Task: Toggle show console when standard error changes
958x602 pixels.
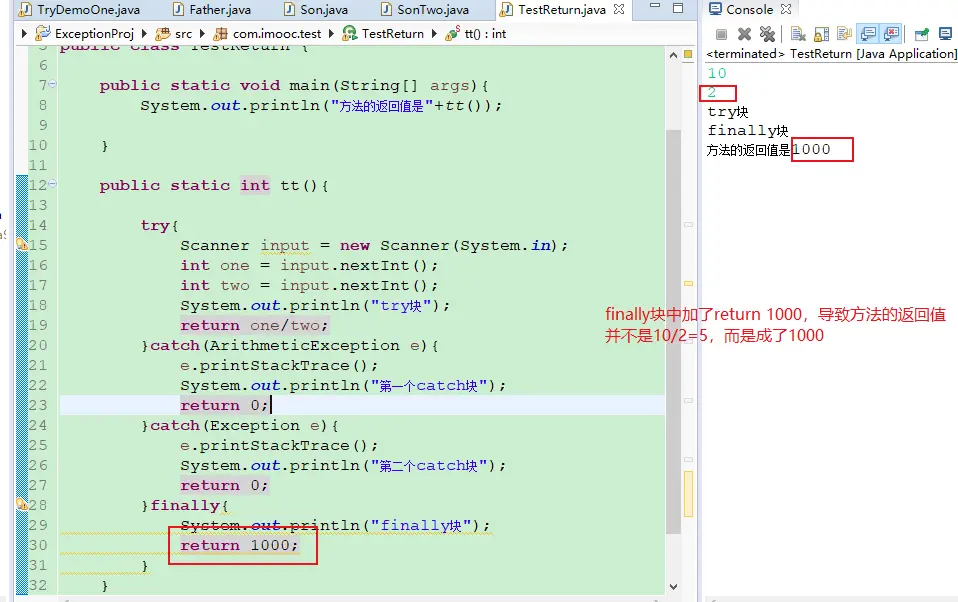Action: [891, 34]
